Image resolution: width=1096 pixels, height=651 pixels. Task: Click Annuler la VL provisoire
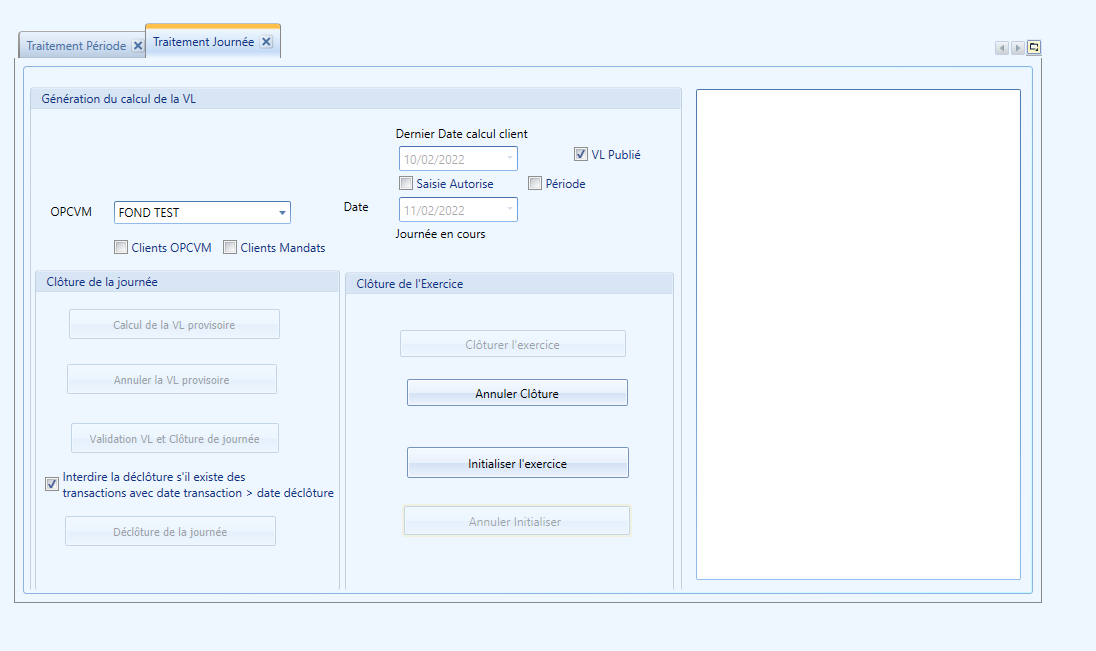click(x=172, y=379)
